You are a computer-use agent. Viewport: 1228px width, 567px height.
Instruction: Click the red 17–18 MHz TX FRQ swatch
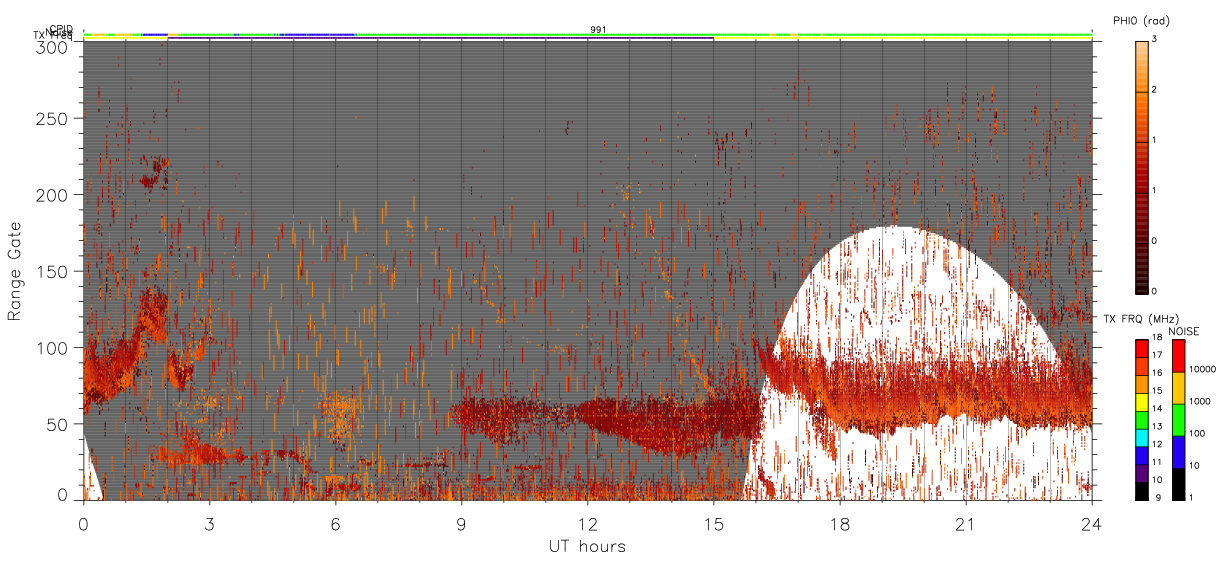pos(1141,349)
